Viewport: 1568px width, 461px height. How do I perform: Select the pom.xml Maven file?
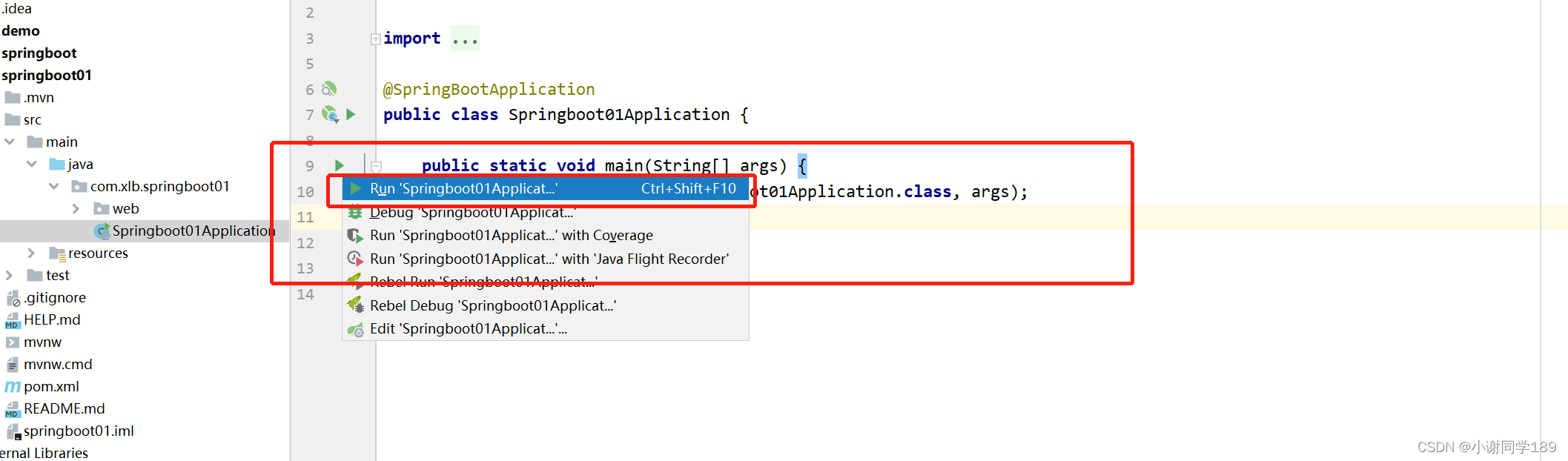click(51, 386)
